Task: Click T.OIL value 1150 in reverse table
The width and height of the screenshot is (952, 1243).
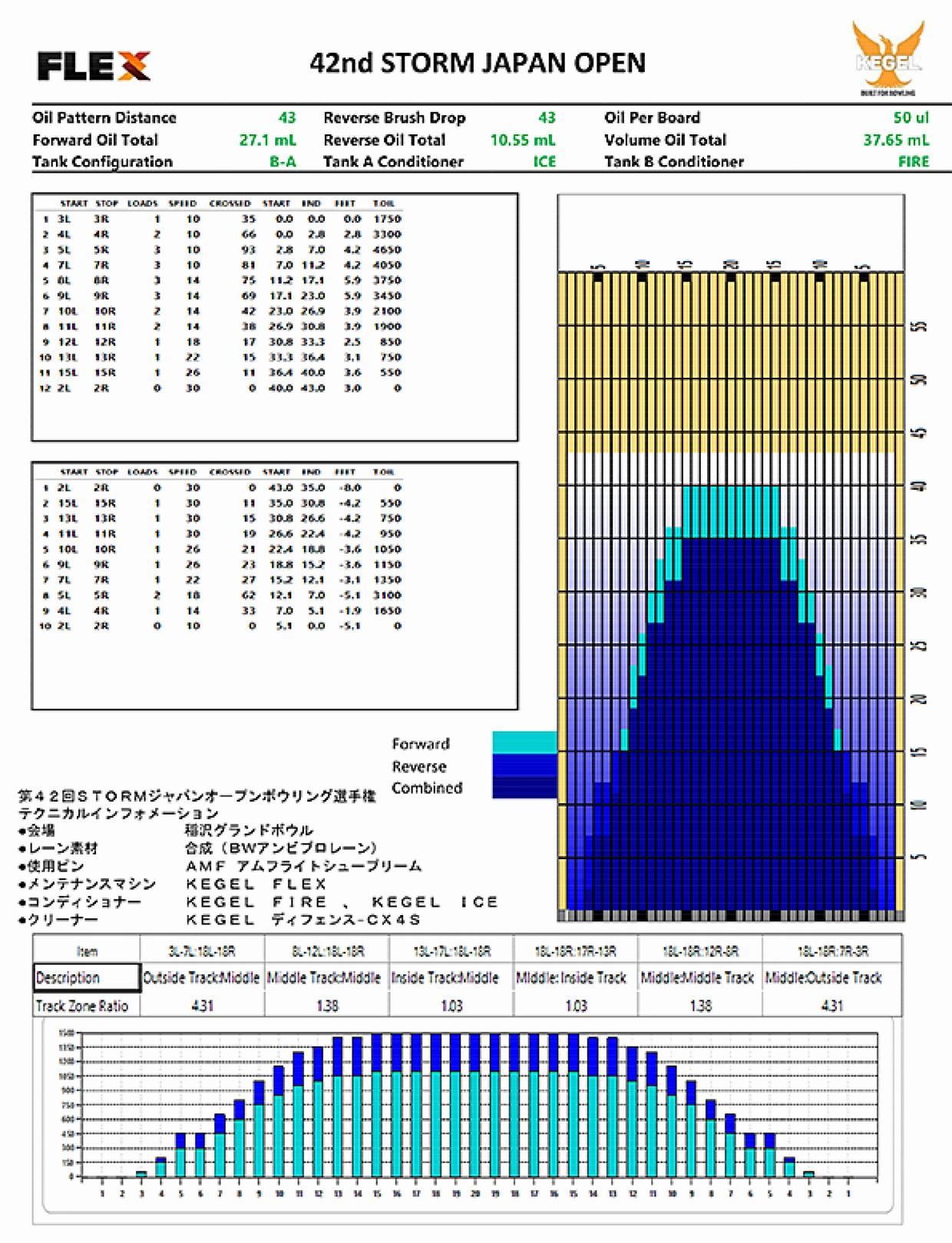Action: 387,564
